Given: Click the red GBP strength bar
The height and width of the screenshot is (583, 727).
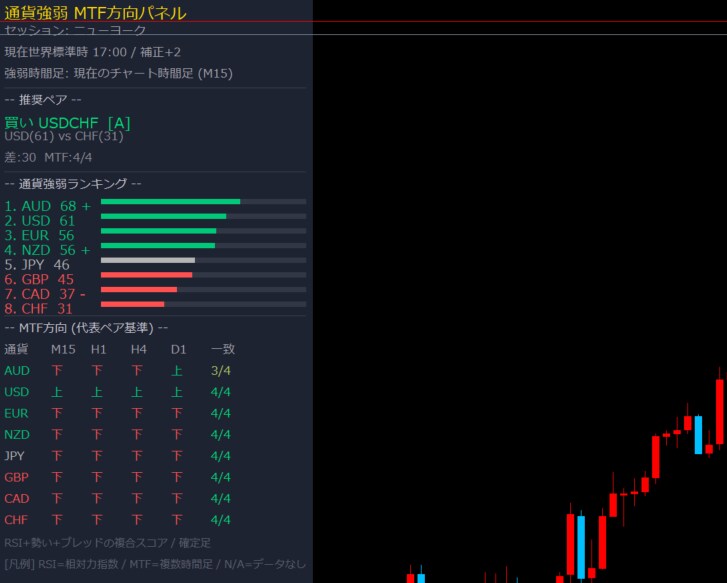Looking at the screenshot, I should [146, 275].
